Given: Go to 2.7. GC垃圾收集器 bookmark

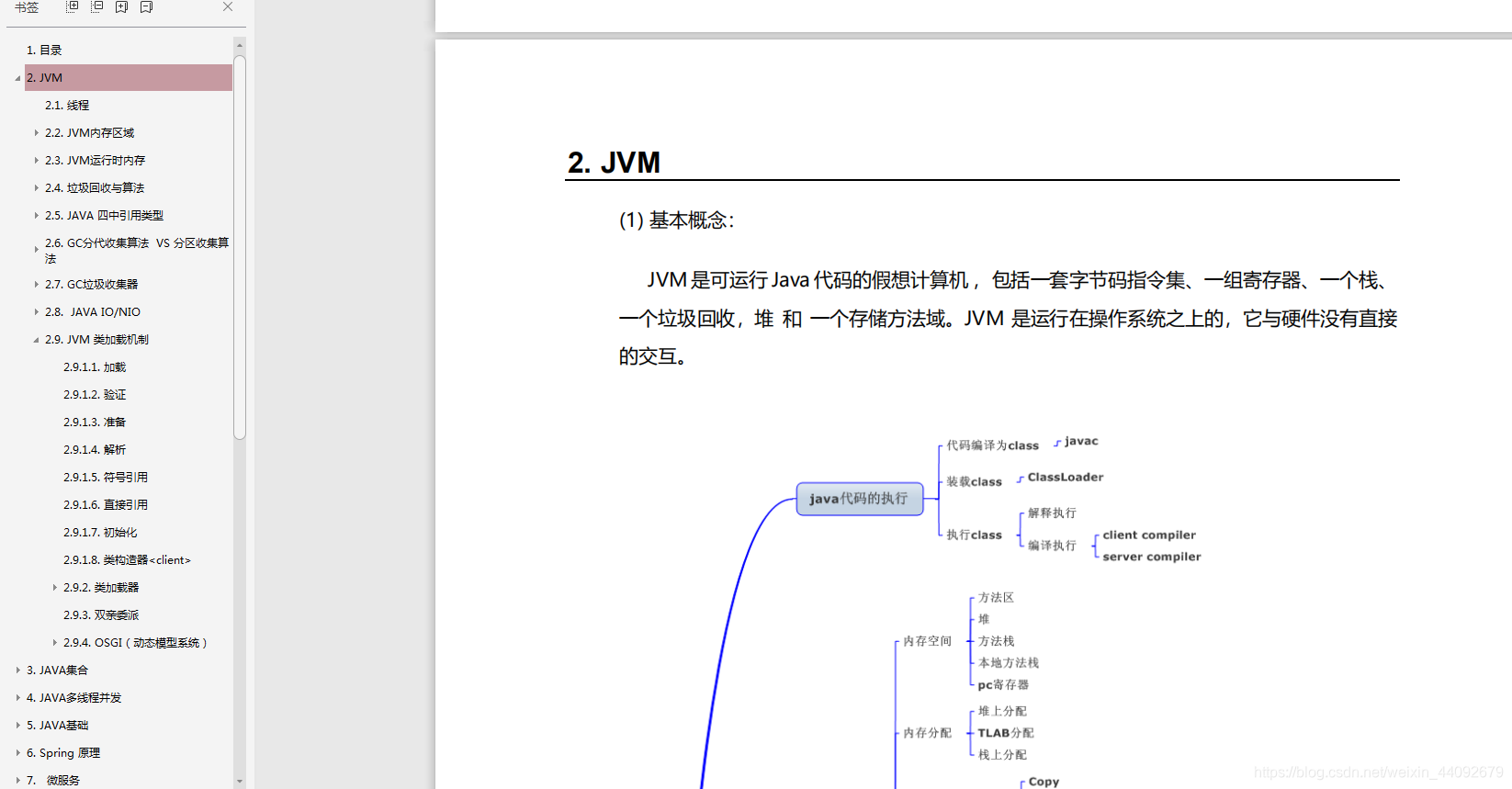Looking at the screenshot, I should [91, 285].
